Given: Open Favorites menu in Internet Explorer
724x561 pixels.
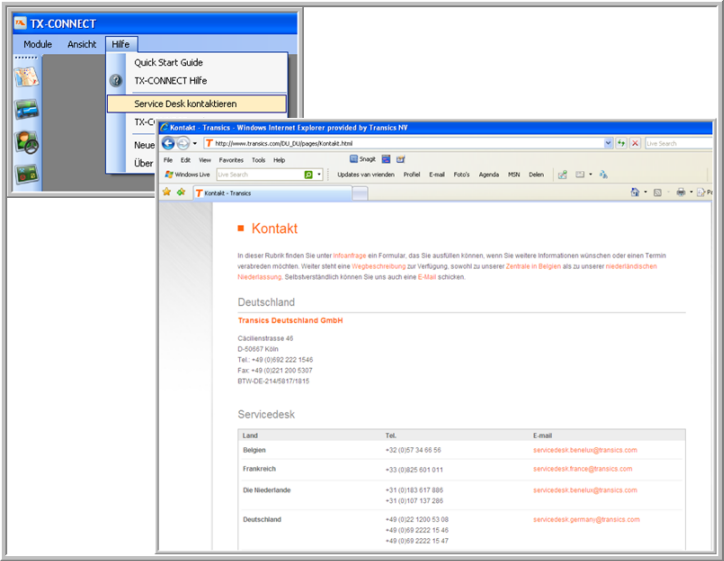Looking at the screenshot, I should pyautogui.click(x=231, y=160).
